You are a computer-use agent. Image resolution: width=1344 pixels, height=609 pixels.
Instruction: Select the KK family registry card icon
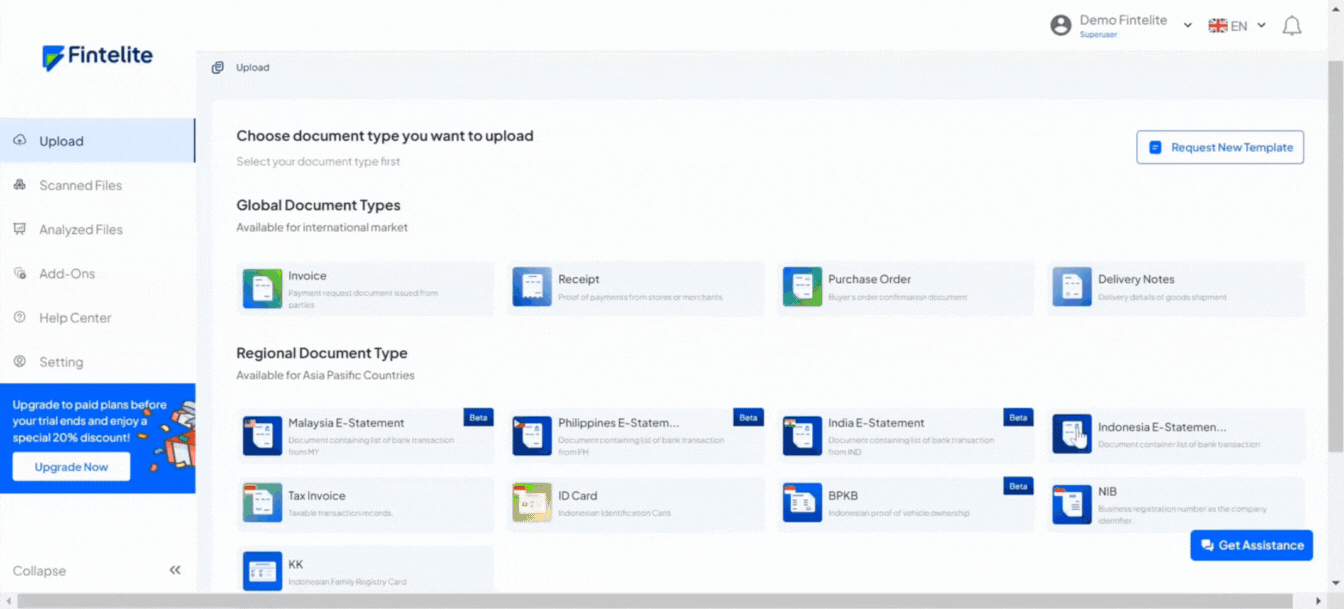262,571
